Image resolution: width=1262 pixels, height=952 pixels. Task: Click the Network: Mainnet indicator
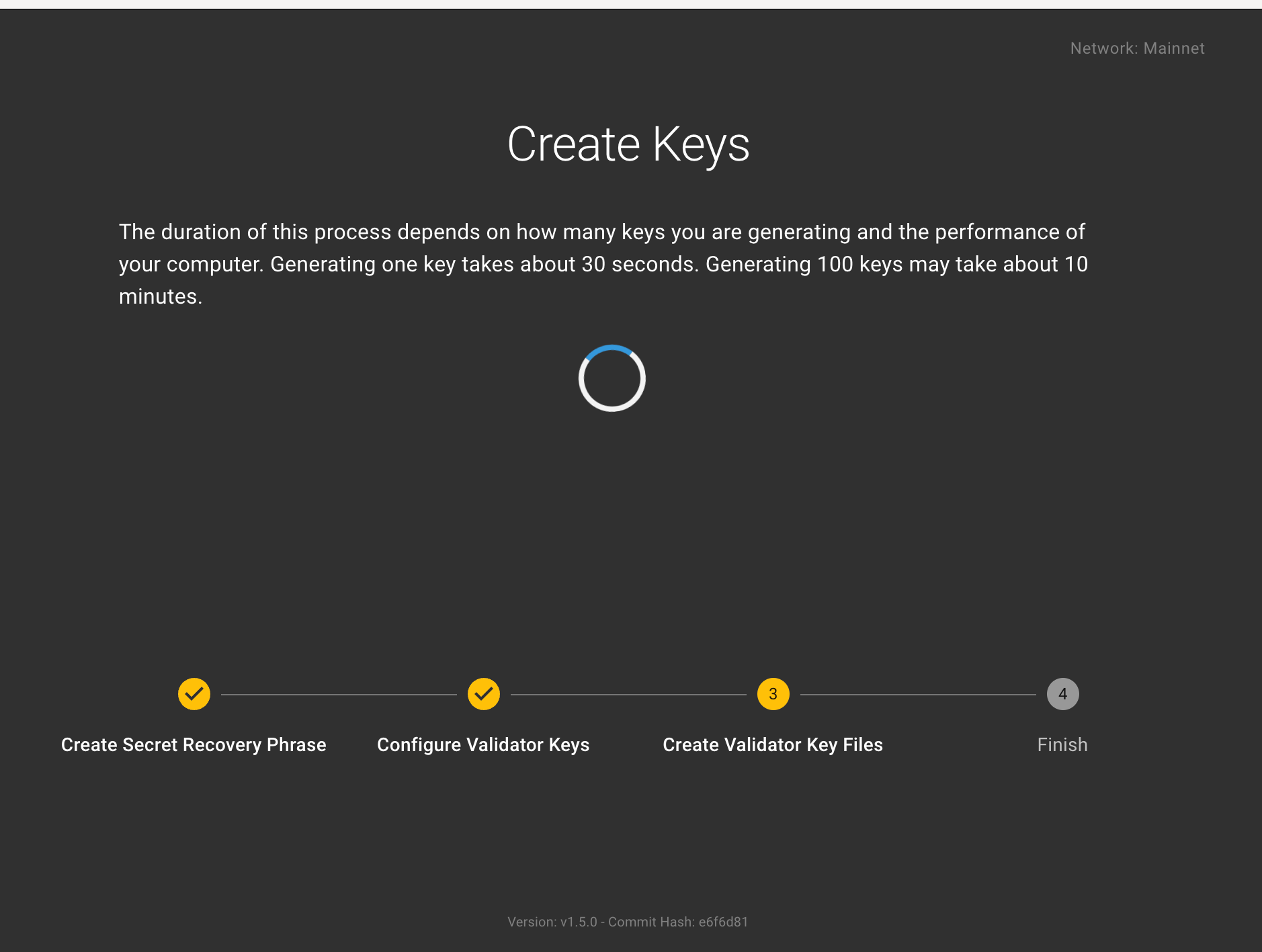pos(1137,48)
